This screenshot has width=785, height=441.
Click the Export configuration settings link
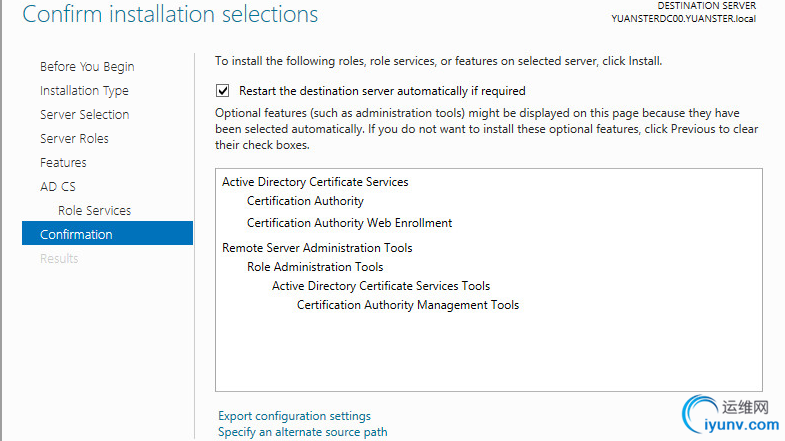[x=294, y=416]
